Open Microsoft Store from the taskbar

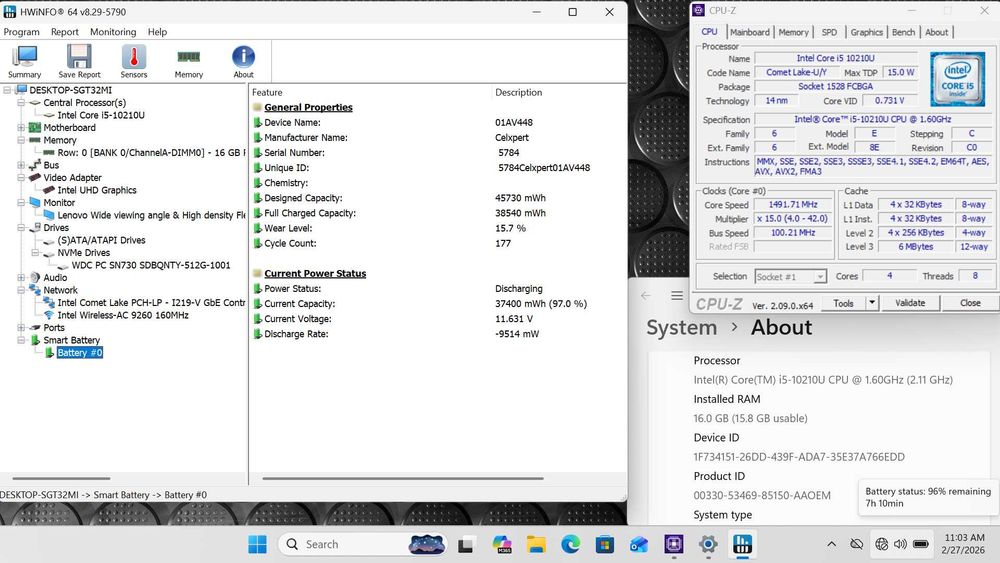(605, 545)
